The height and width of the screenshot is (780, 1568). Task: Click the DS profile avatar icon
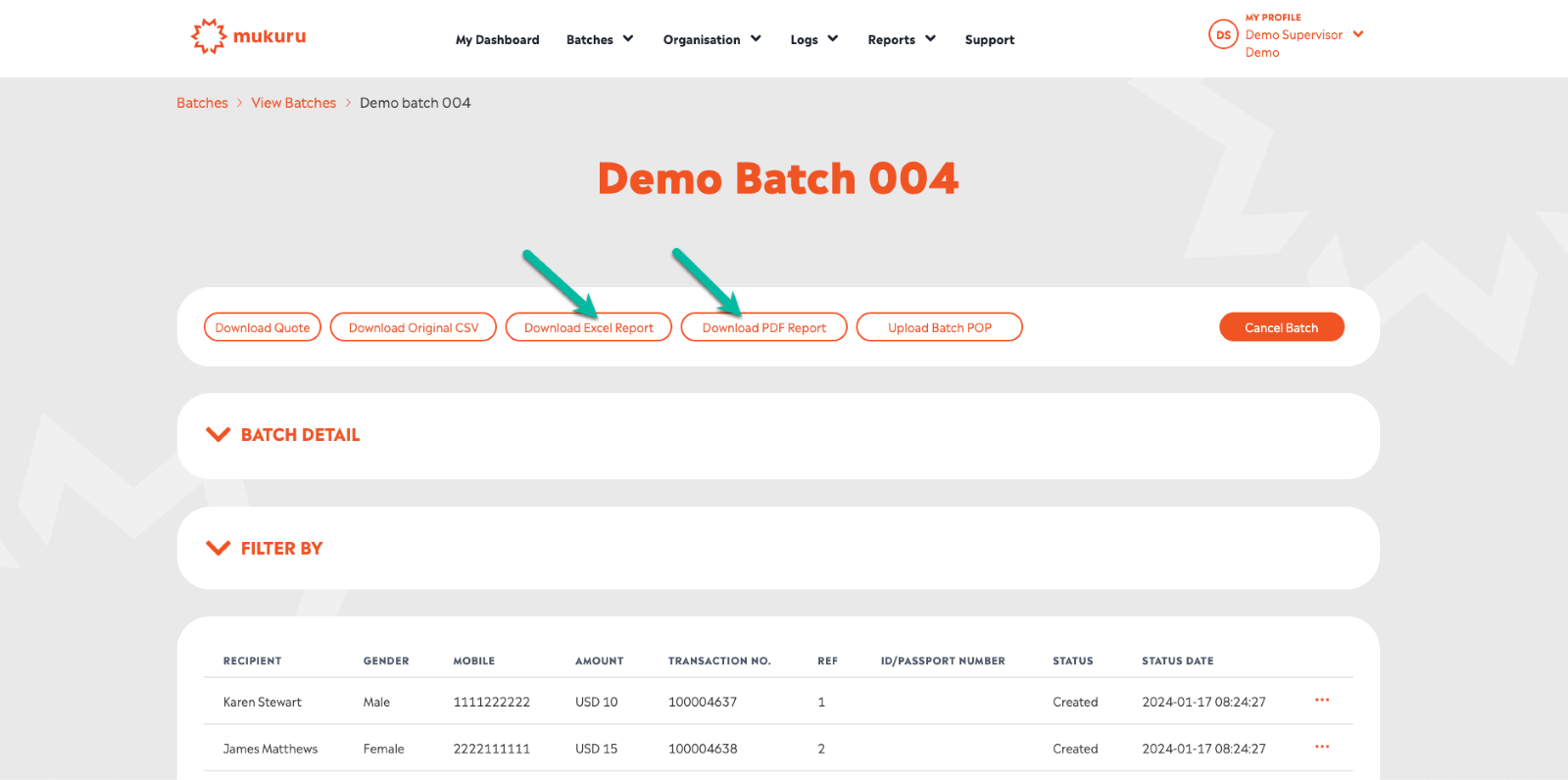pyautogui.click(x=1223, y=35)
